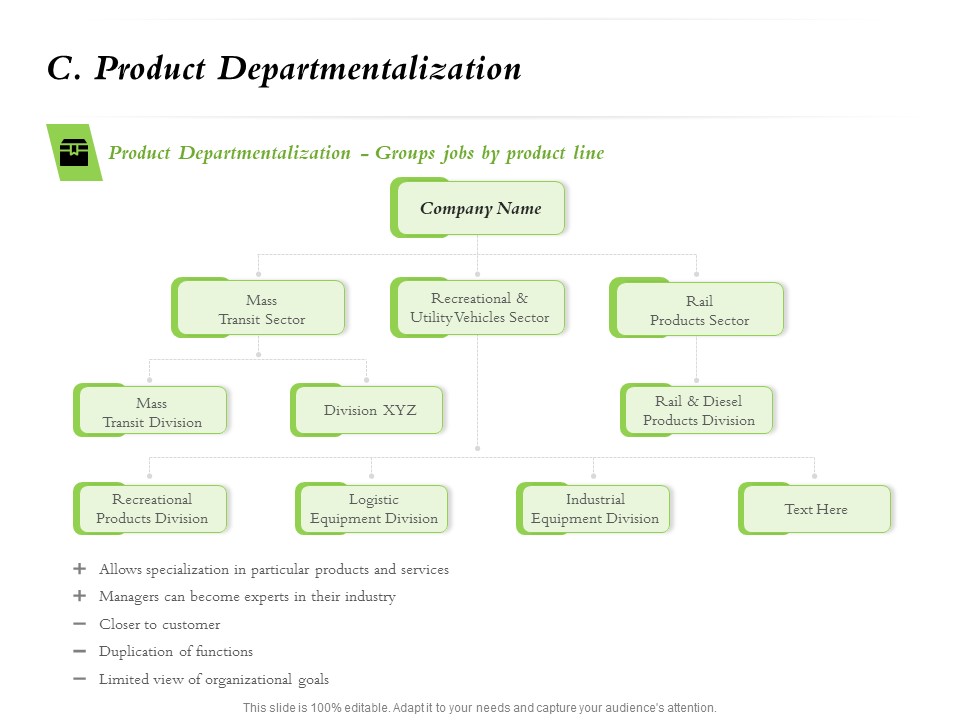960x720 pixels.
Task: Click the footer note This slide is 100% editable
Action: [479, 708]
